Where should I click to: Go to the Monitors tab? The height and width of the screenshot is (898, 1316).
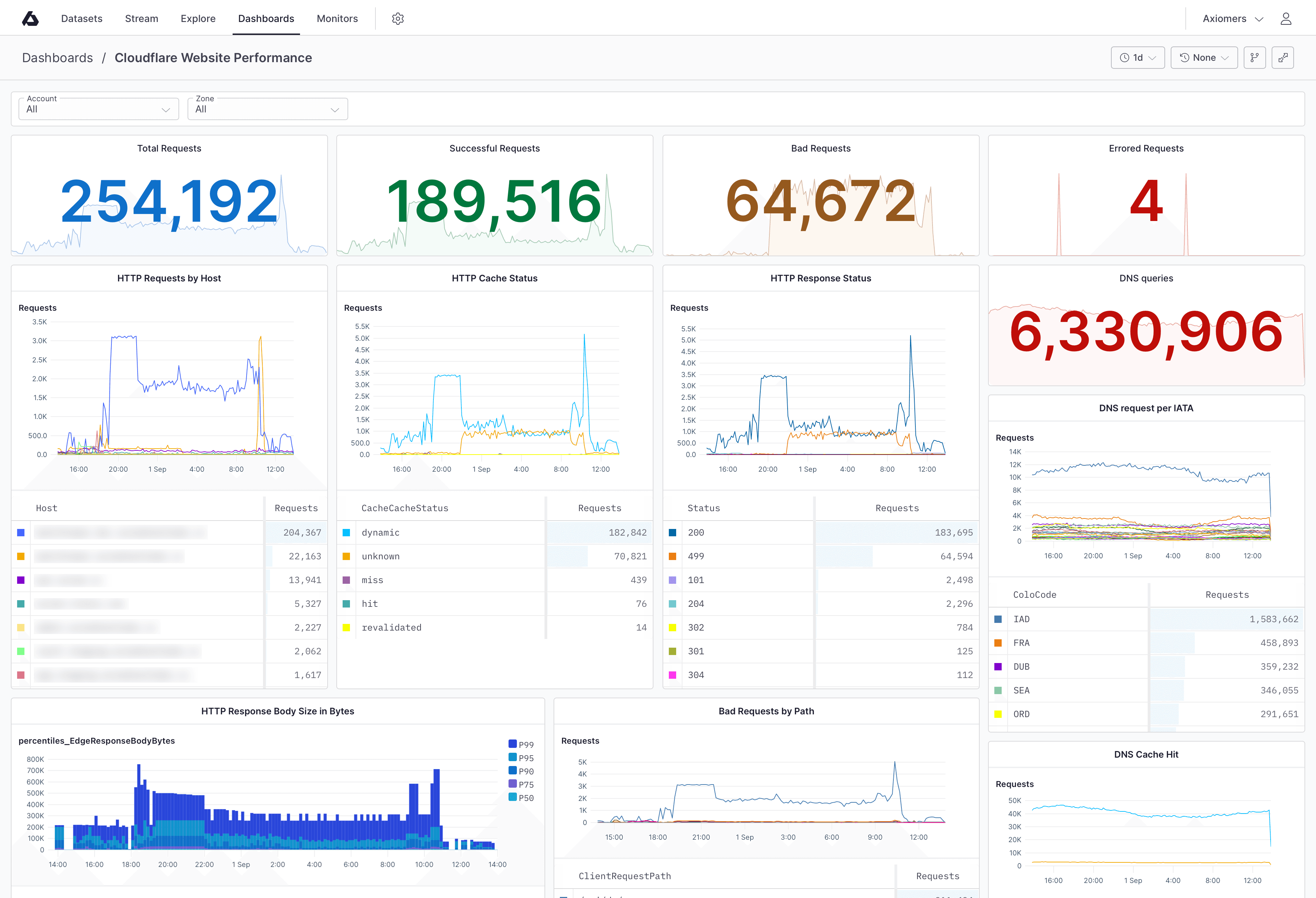tap(337, 19)
